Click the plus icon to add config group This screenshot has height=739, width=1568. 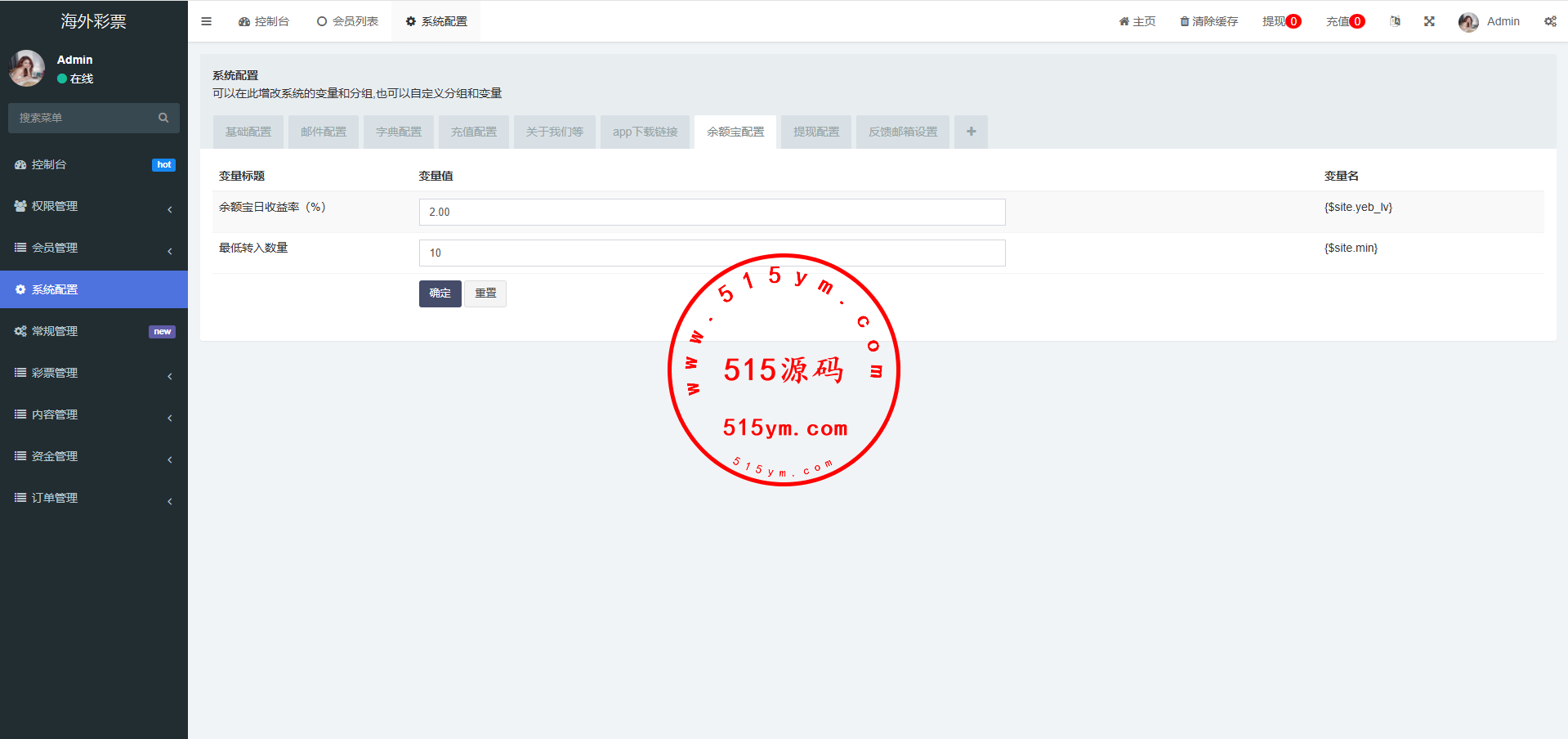pyautogui.click(x=971, y=132)
